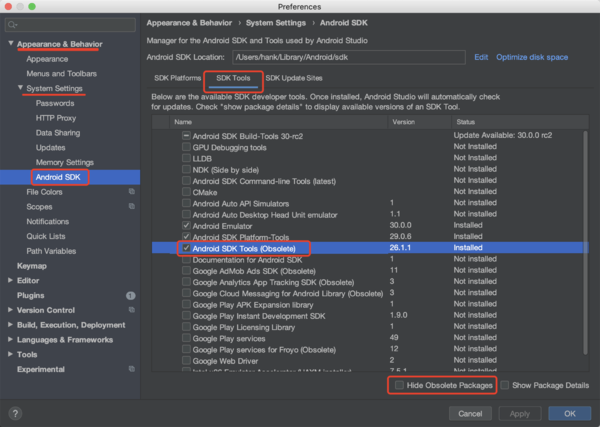Click the Version column header
Screen dimensions: 600x427
click(x=419, y=122)
